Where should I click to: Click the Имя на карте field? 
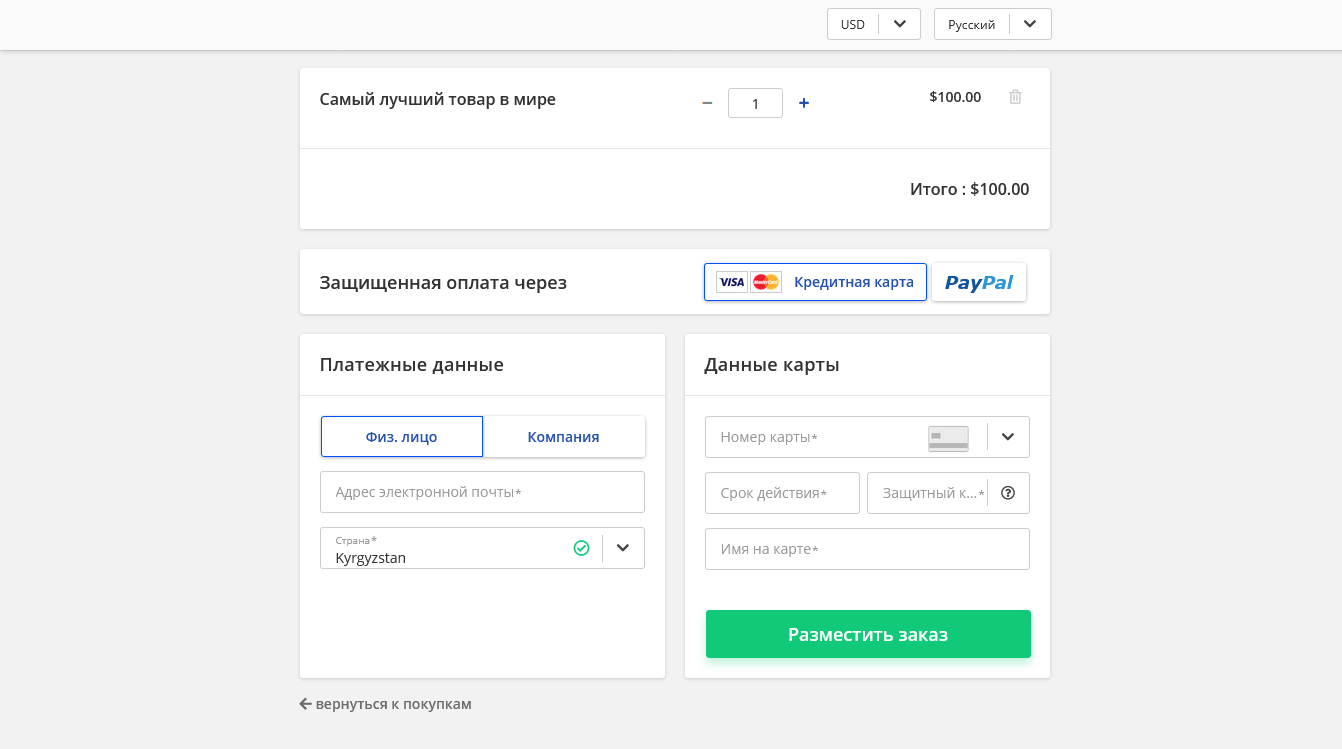tap(867, 549)
